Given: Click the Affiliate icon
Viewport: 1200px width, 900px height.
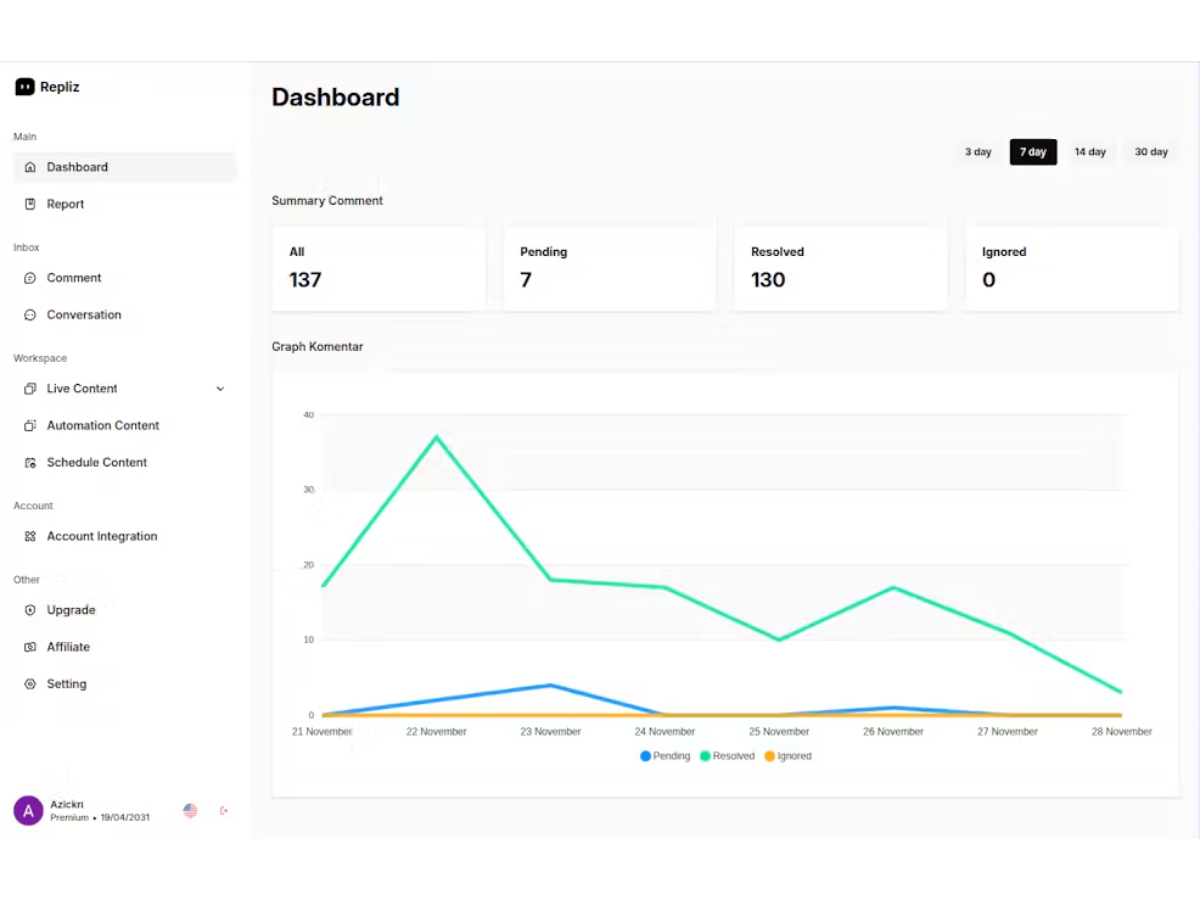Looking at the screenshot, I should pyautogui.click(x=30, y=647).
